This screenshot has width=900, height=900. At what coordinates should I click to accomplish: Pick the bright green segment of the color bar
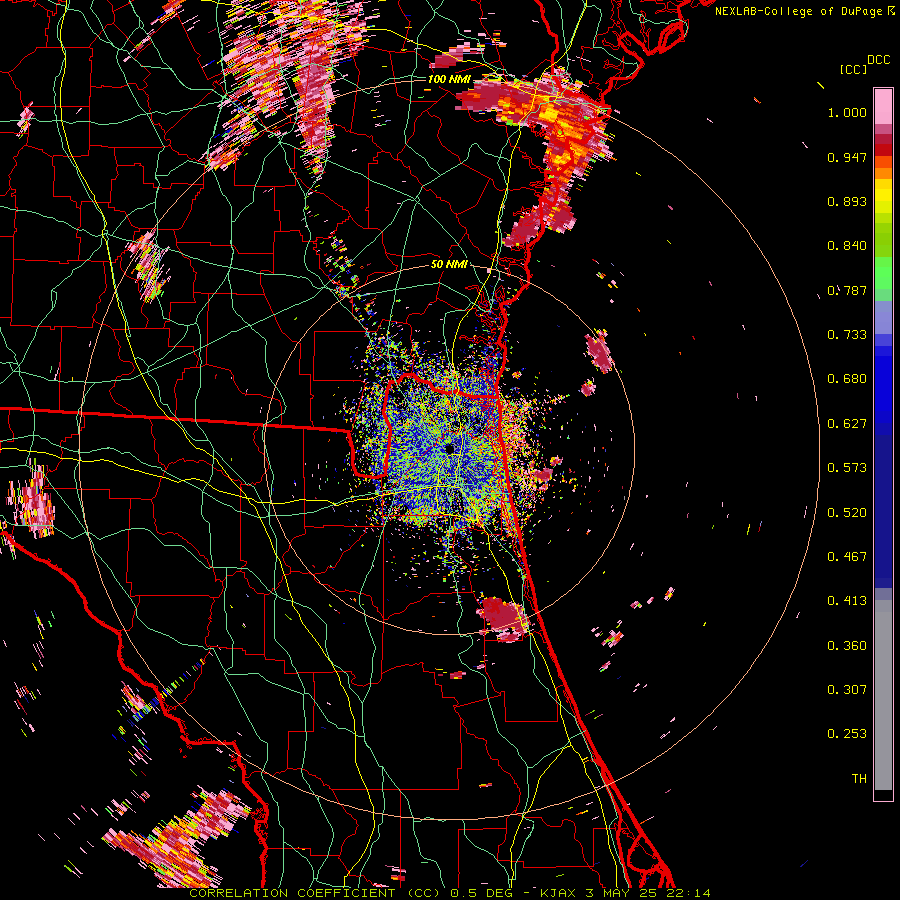(x=883, y=273)
